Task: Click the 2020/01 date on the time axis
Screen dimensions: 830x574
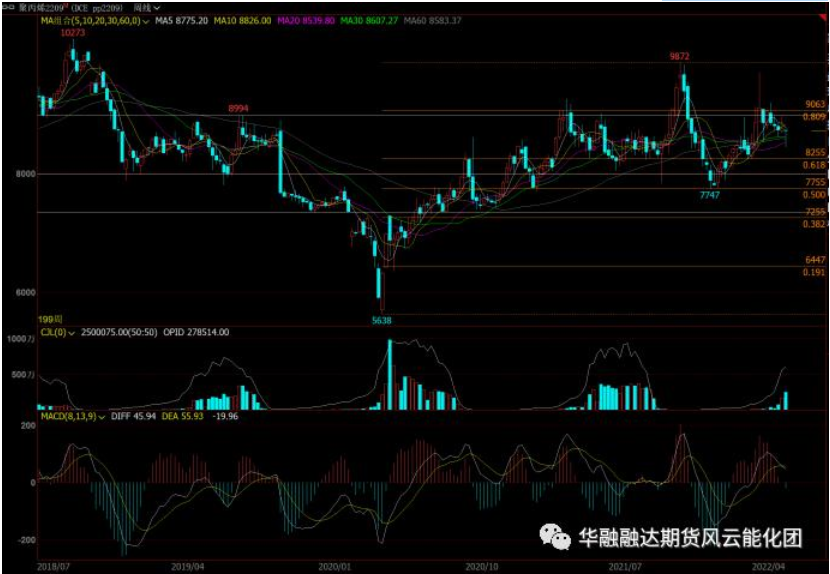Action: coord(335,567)
